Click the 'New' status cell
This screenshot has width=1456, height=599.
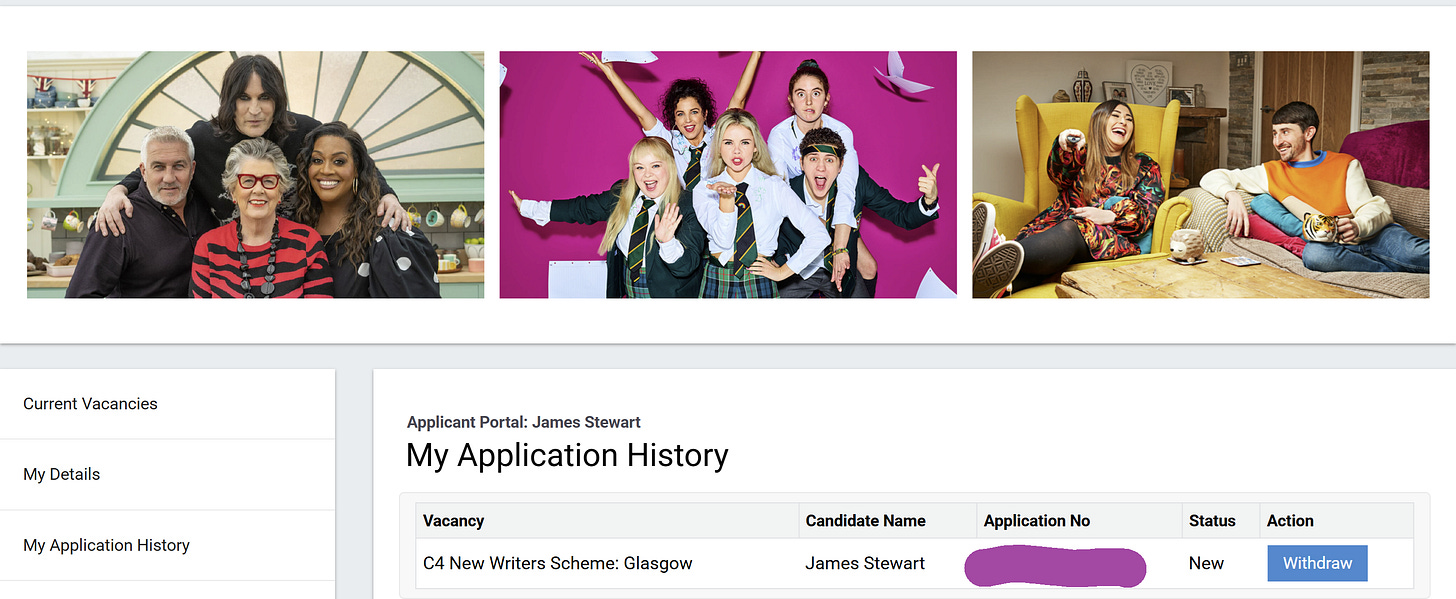(x=1220, y=563)
